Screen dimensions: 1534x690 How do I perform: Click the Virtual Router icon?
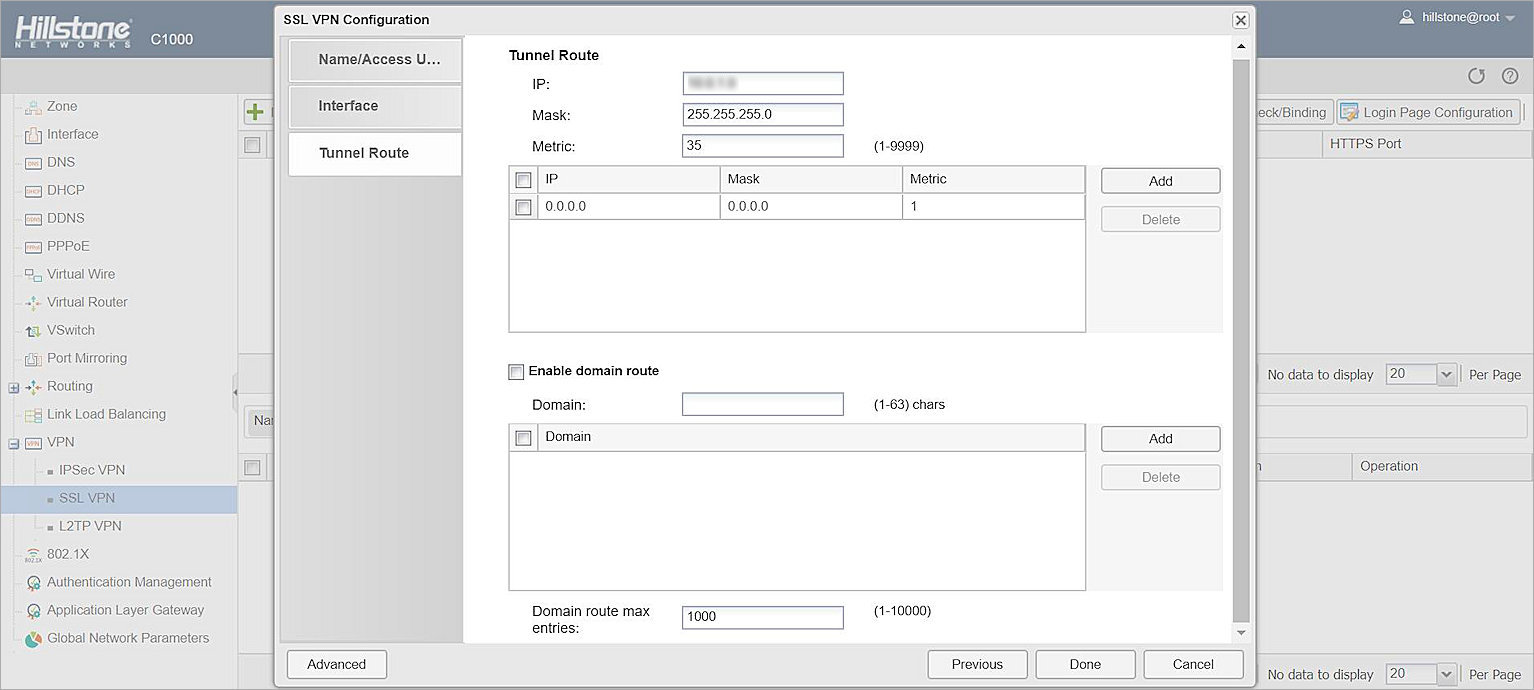click(x=32, y=303)
